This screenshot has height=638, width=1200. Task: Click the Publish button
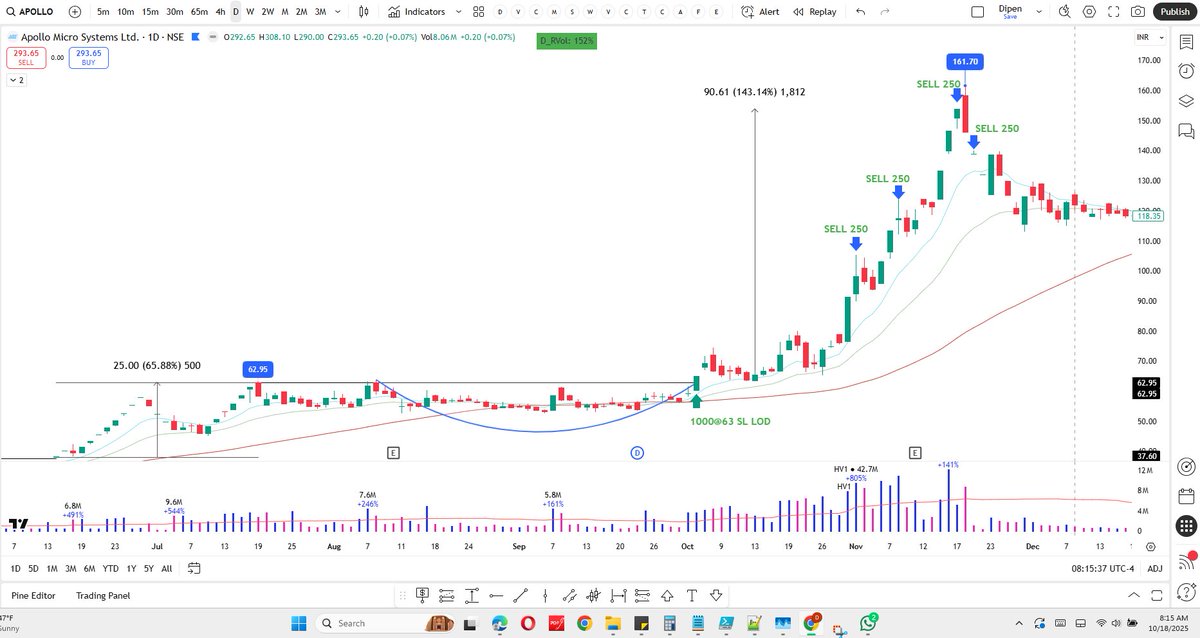point(1174,12)
